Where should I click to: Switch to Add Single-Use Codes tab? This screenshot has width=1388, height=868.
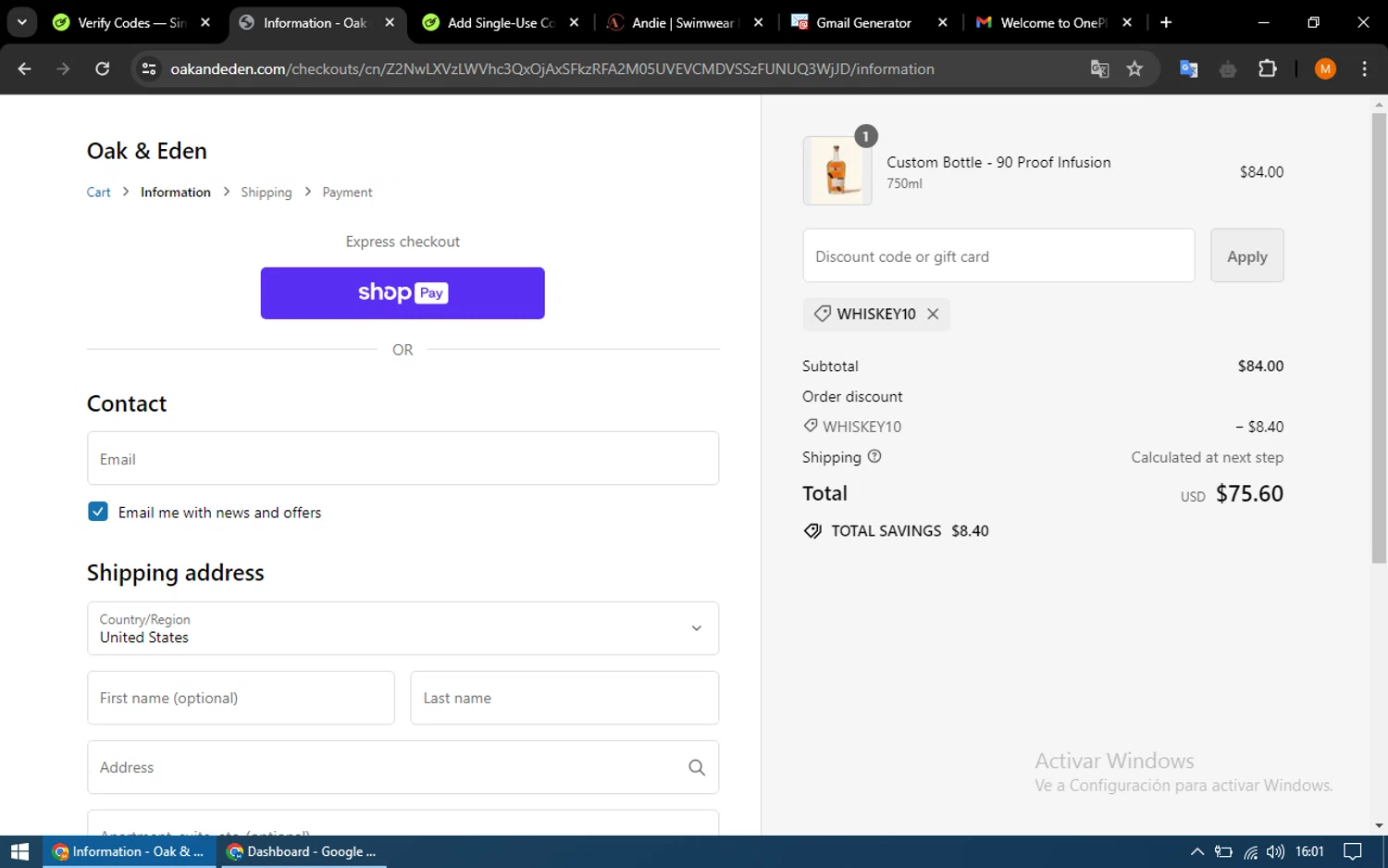click(501, 22)
